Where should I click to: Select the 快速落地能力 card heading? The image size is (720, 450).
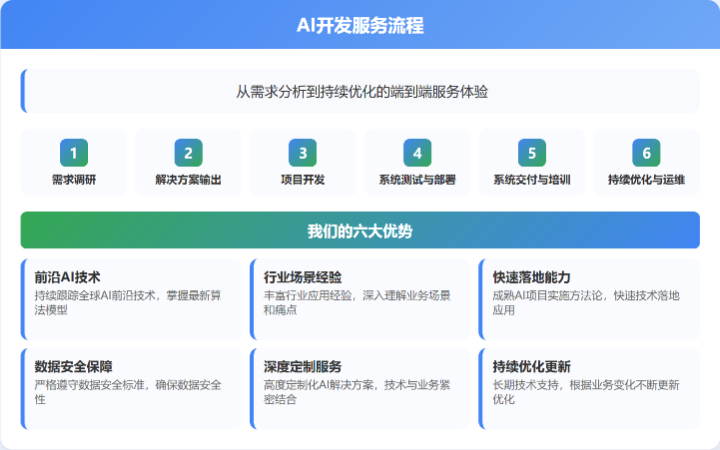pos(532,277)
